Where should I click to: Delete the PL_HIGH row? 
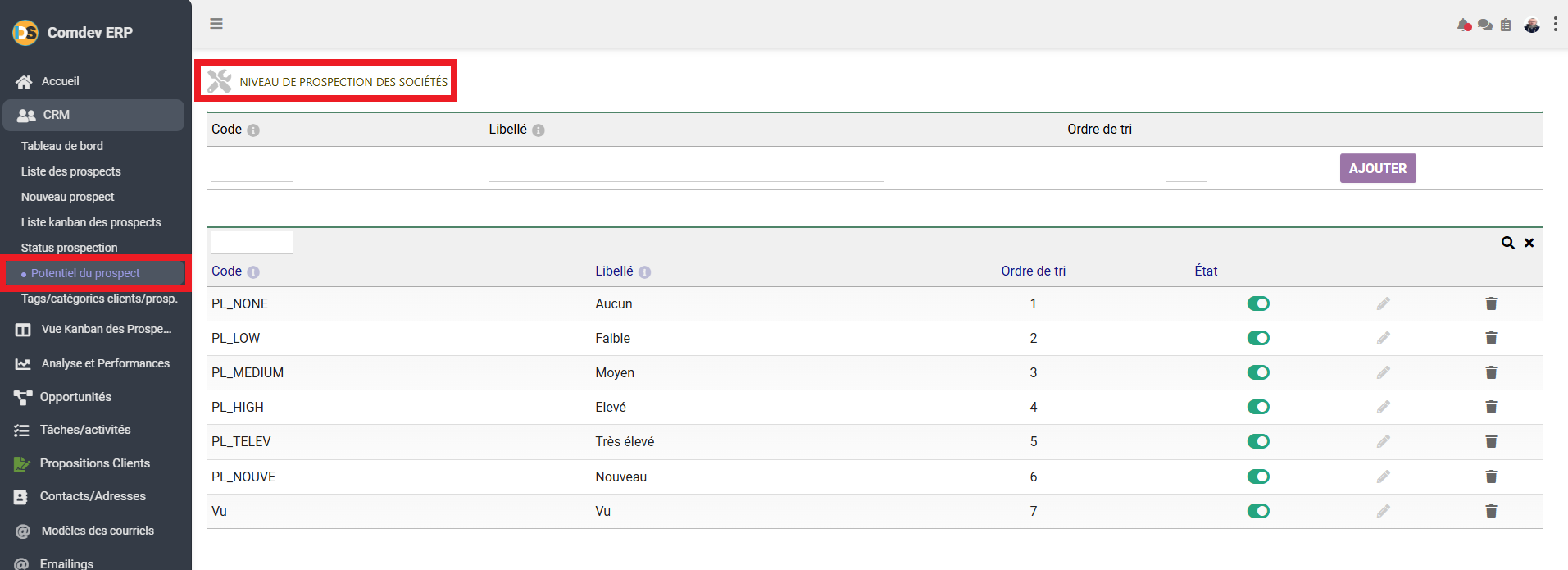click(1491, 407)
